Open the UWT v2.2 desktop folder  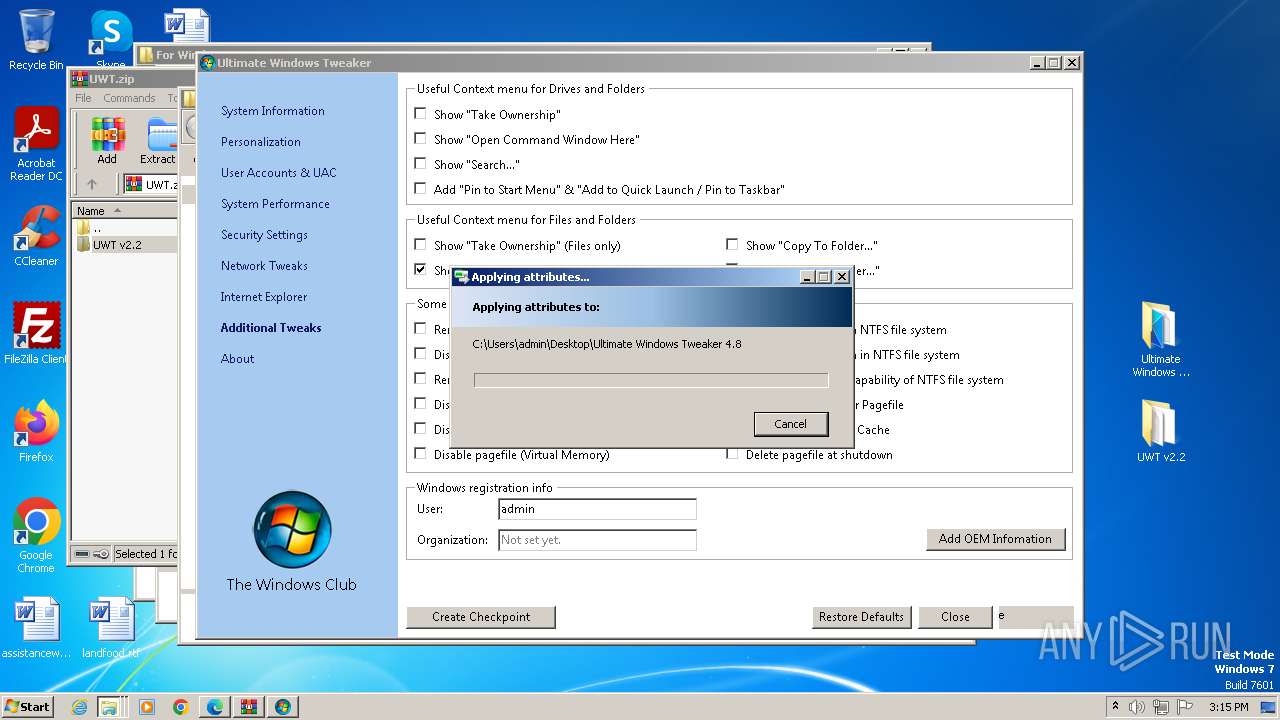coord(1160,431)
